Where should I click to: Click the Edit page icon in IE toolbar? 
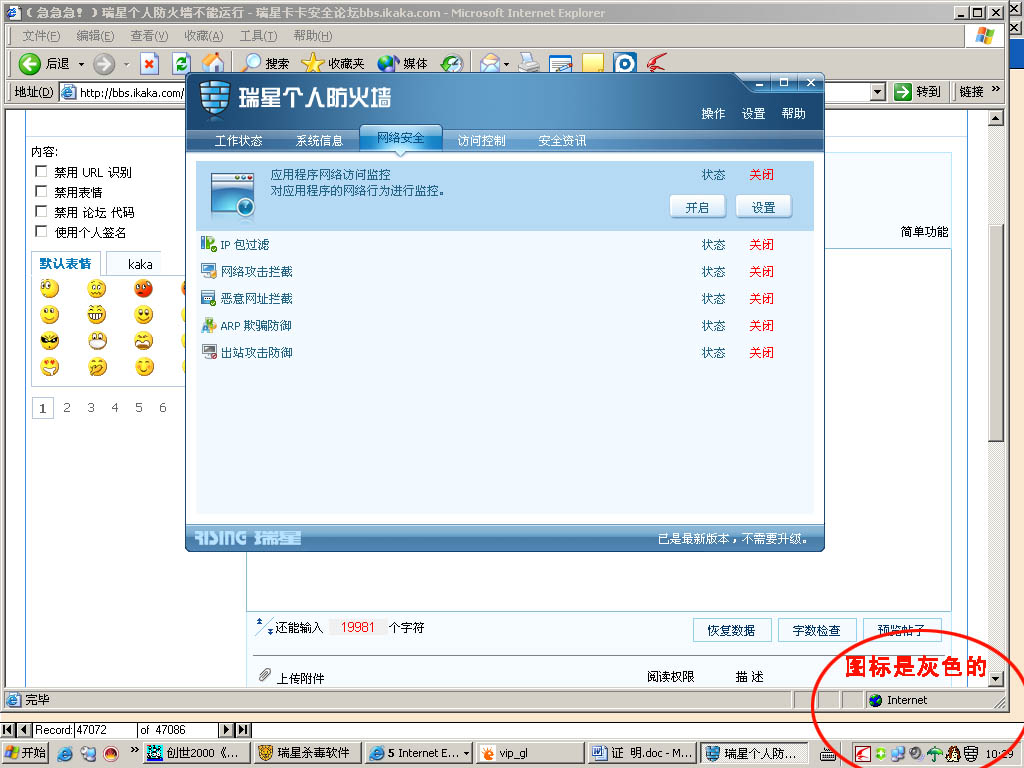pos(560,63)
